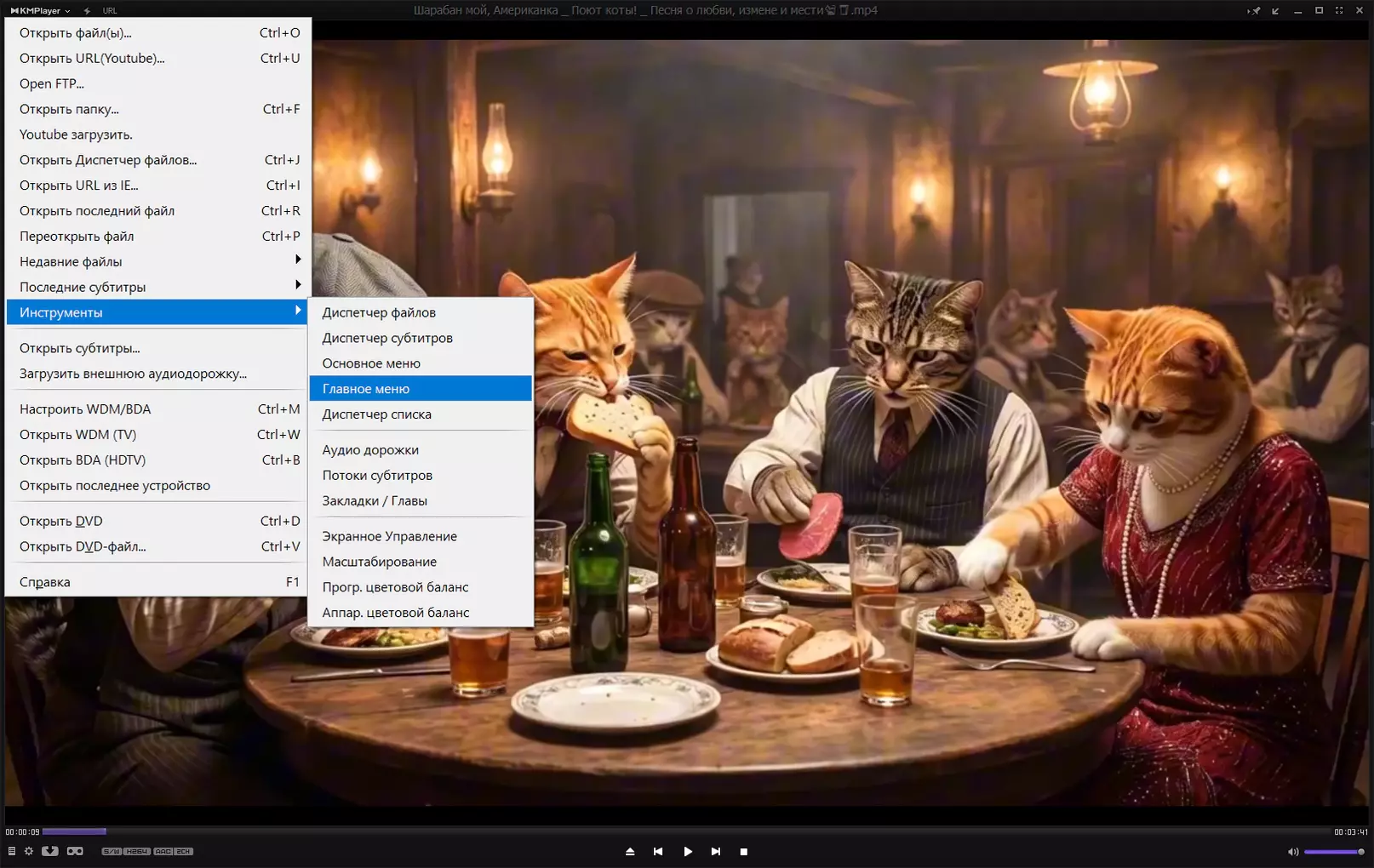This screenshot has width=1374, height=868.
Task: Enter full screen mode icon
Action: pos(1339,10)
